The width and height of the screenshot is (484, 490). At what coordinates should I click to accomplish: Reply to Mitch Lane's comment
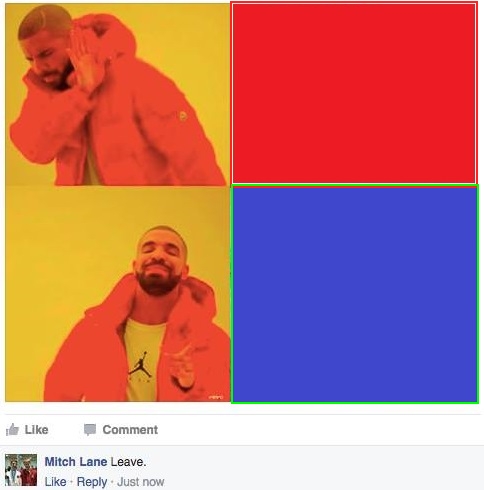(92, 482)
